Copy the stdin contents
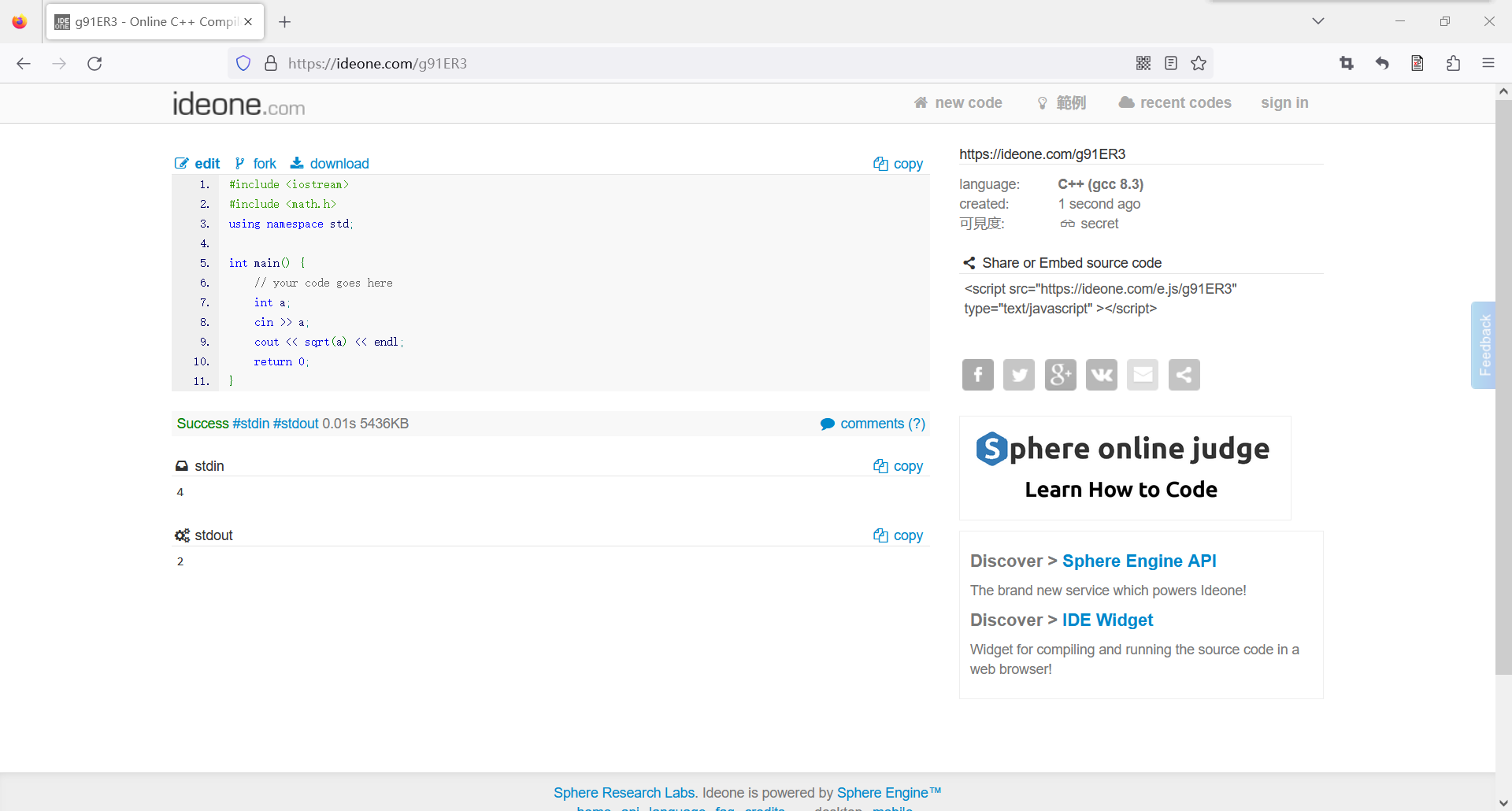 [898, 466]
